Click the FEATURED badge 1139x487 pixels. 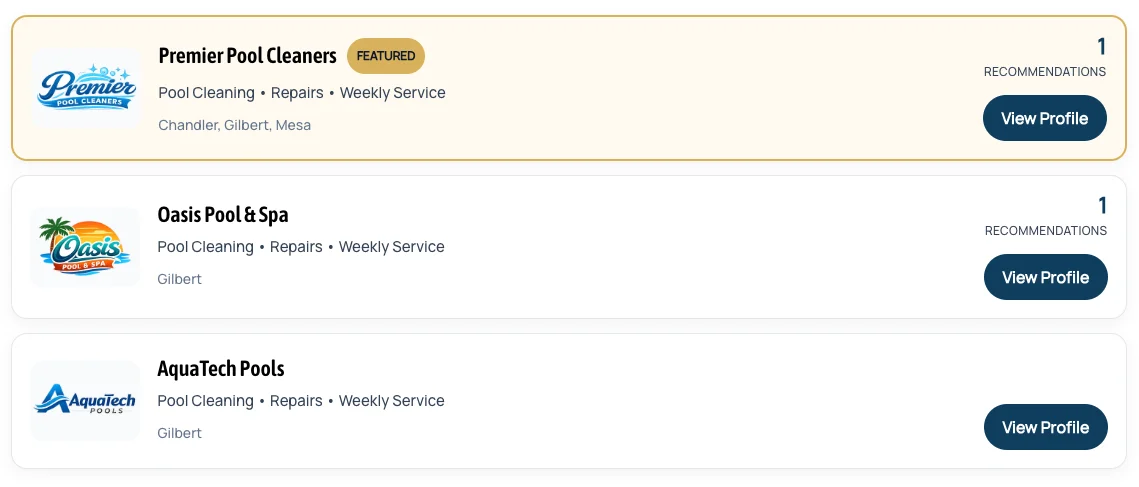pos(386,56)
